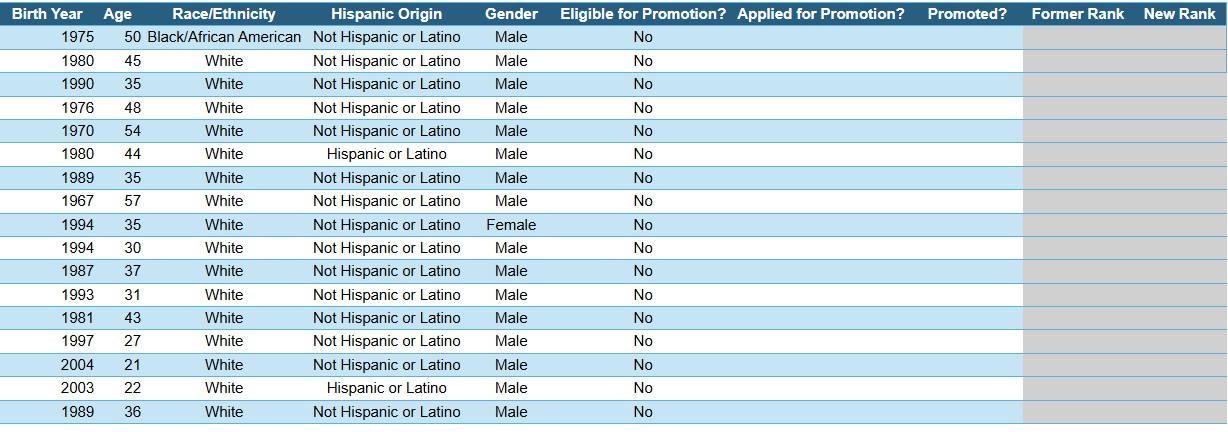Image resolution: width=1228 pixels, height=432 pixels.
Task: Click the Birth Year column header
Action: pyautogui.click(x=47, y=14)
